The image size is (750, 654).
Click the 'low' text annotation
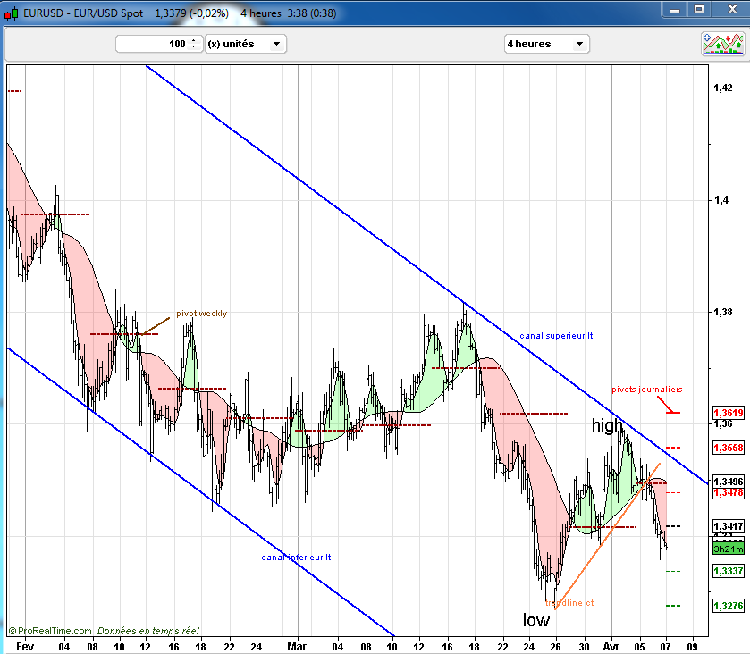pos(536,620)
